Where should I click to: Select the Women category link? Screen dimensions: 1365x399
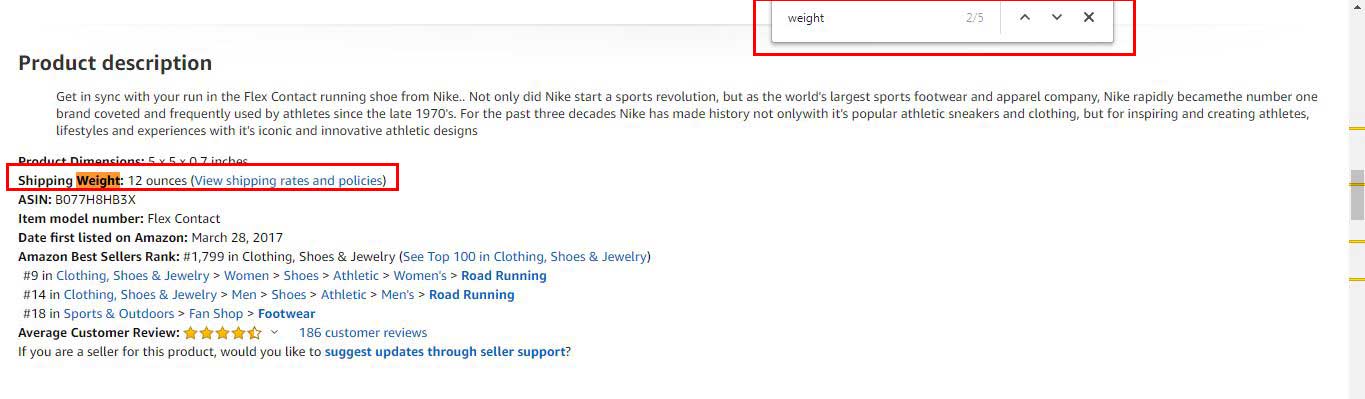[246, 276]
